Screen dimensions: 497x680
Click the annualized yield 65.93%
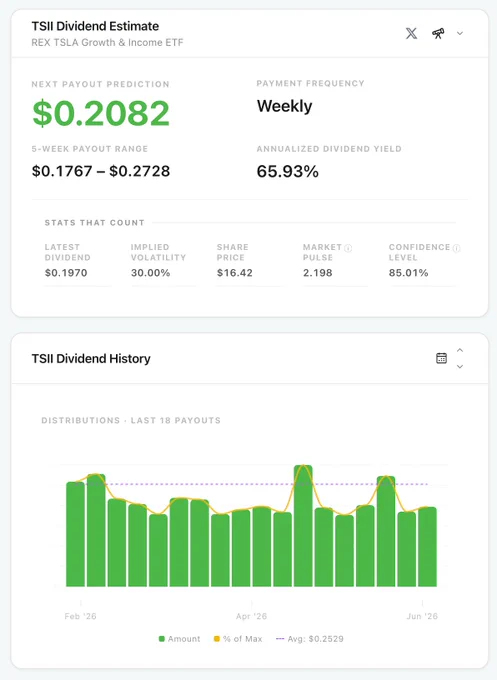click(288, 171)
